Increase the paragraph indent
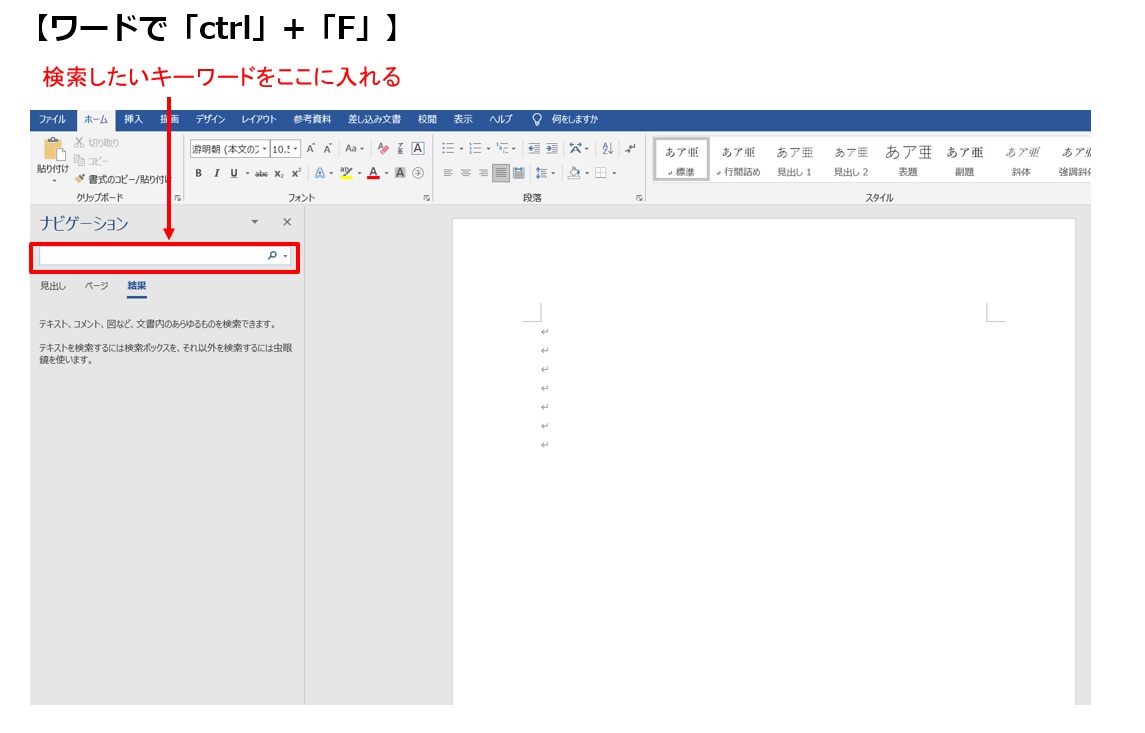 click(x=552, y=148)
